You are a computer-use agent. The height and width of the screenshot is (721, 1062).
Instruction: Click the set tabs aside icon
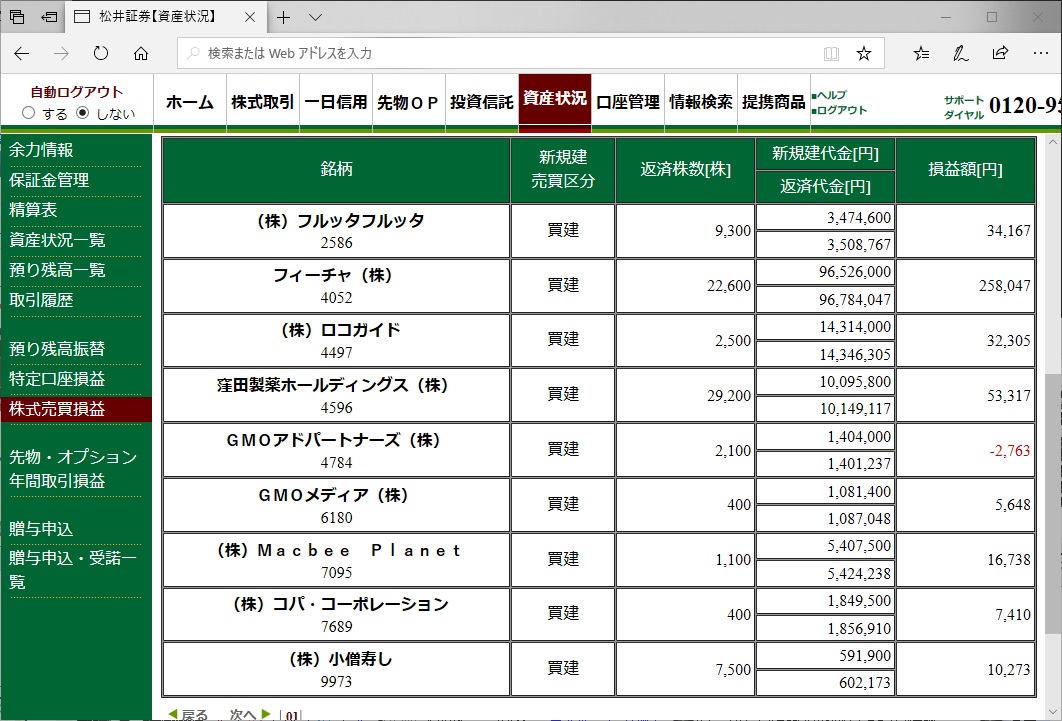pyautogui.click(x=49, y=17)
